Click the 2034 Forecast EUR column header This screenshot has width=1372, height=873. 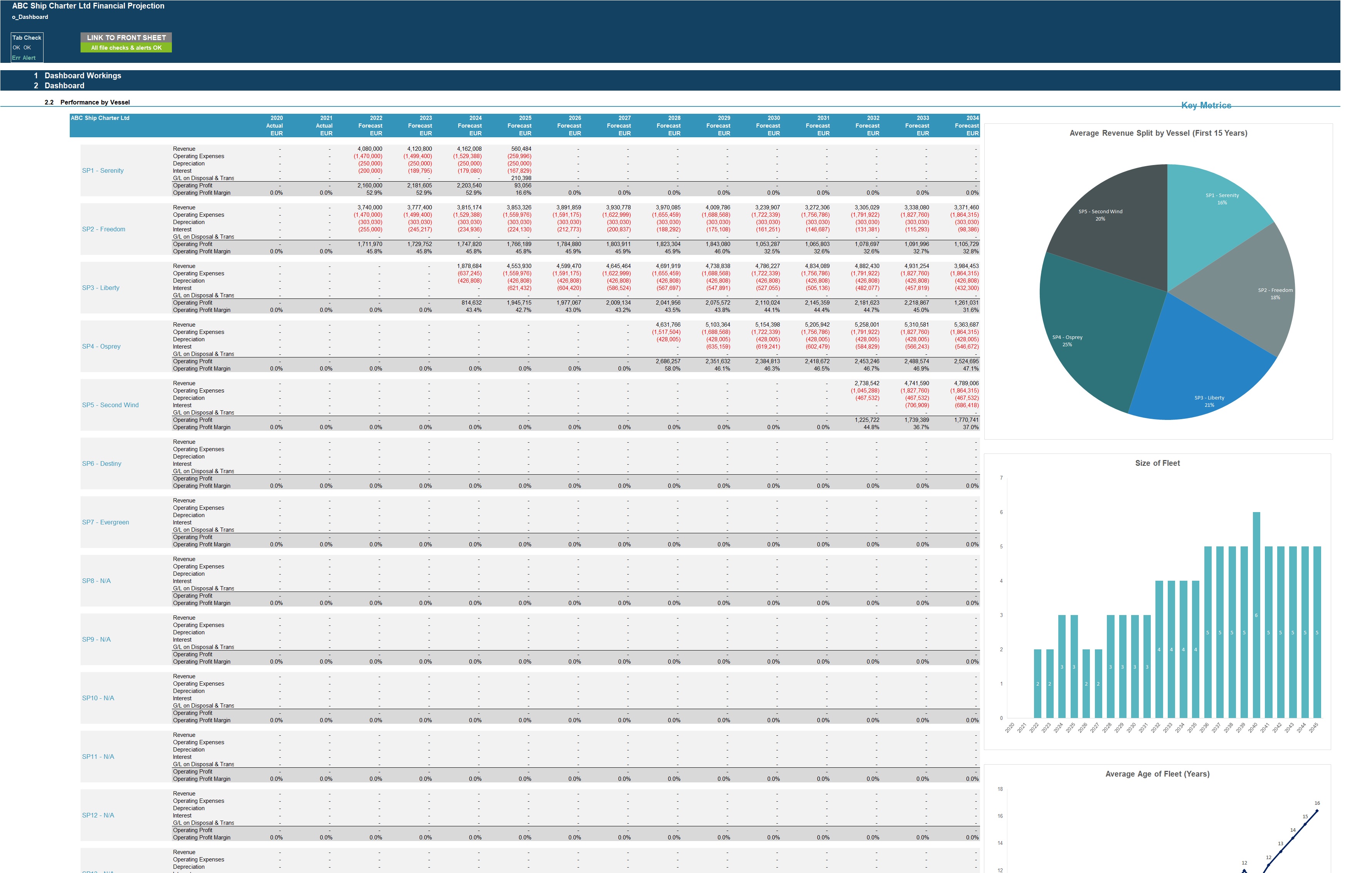click(967, 125)
